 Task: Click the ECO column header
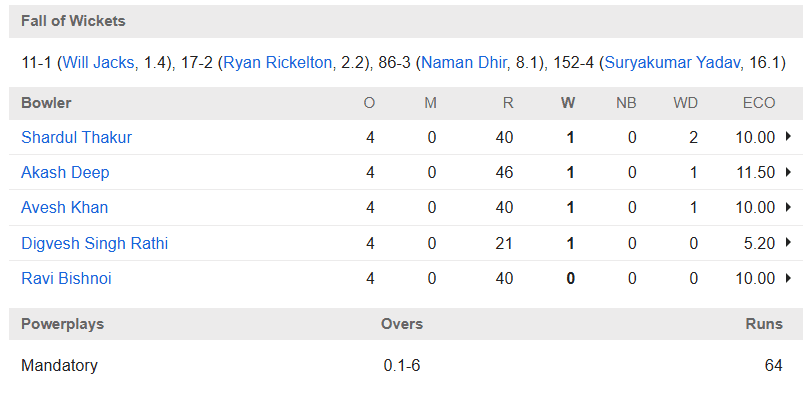click(x=759, y=103)
